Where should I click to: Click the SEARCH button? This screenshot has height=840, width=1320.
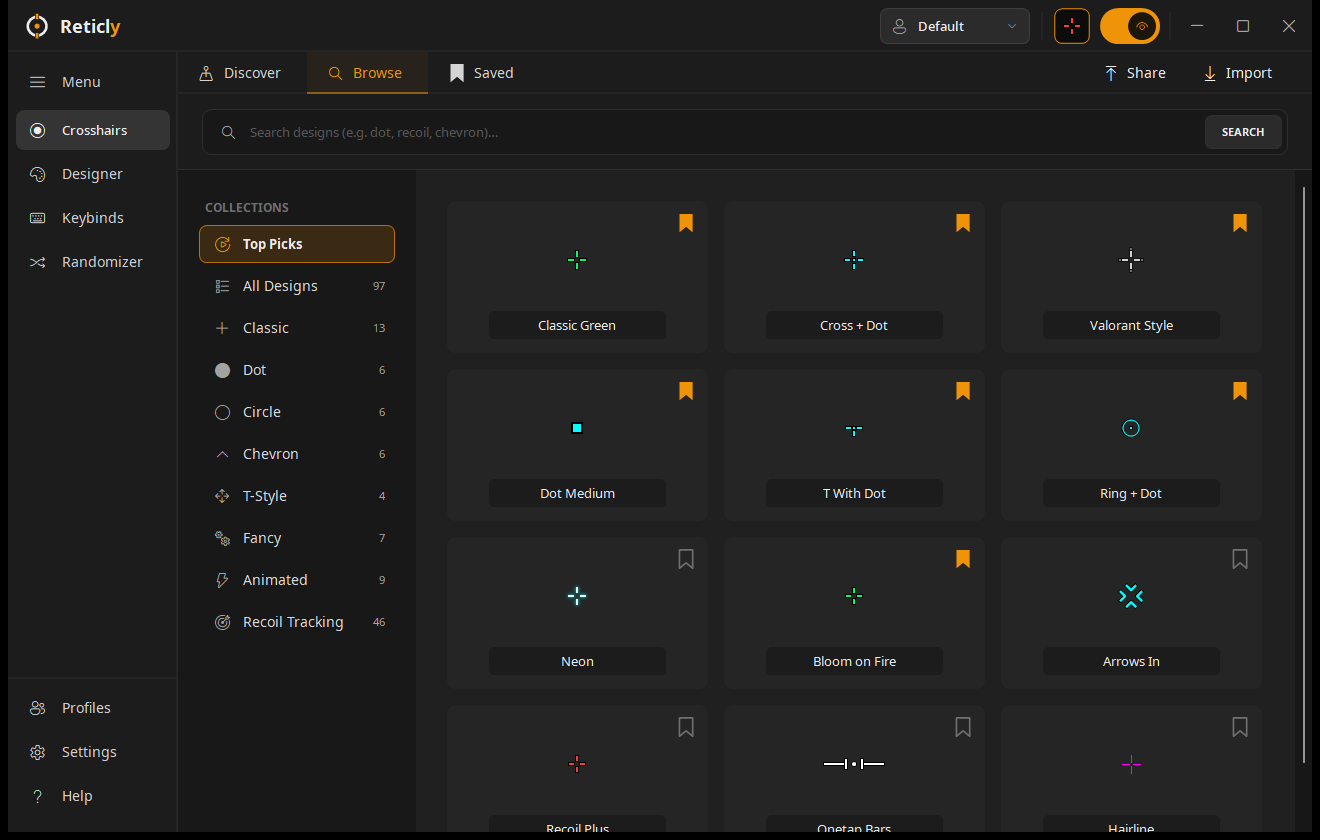pyautogui.click(x=1243, y=132)
